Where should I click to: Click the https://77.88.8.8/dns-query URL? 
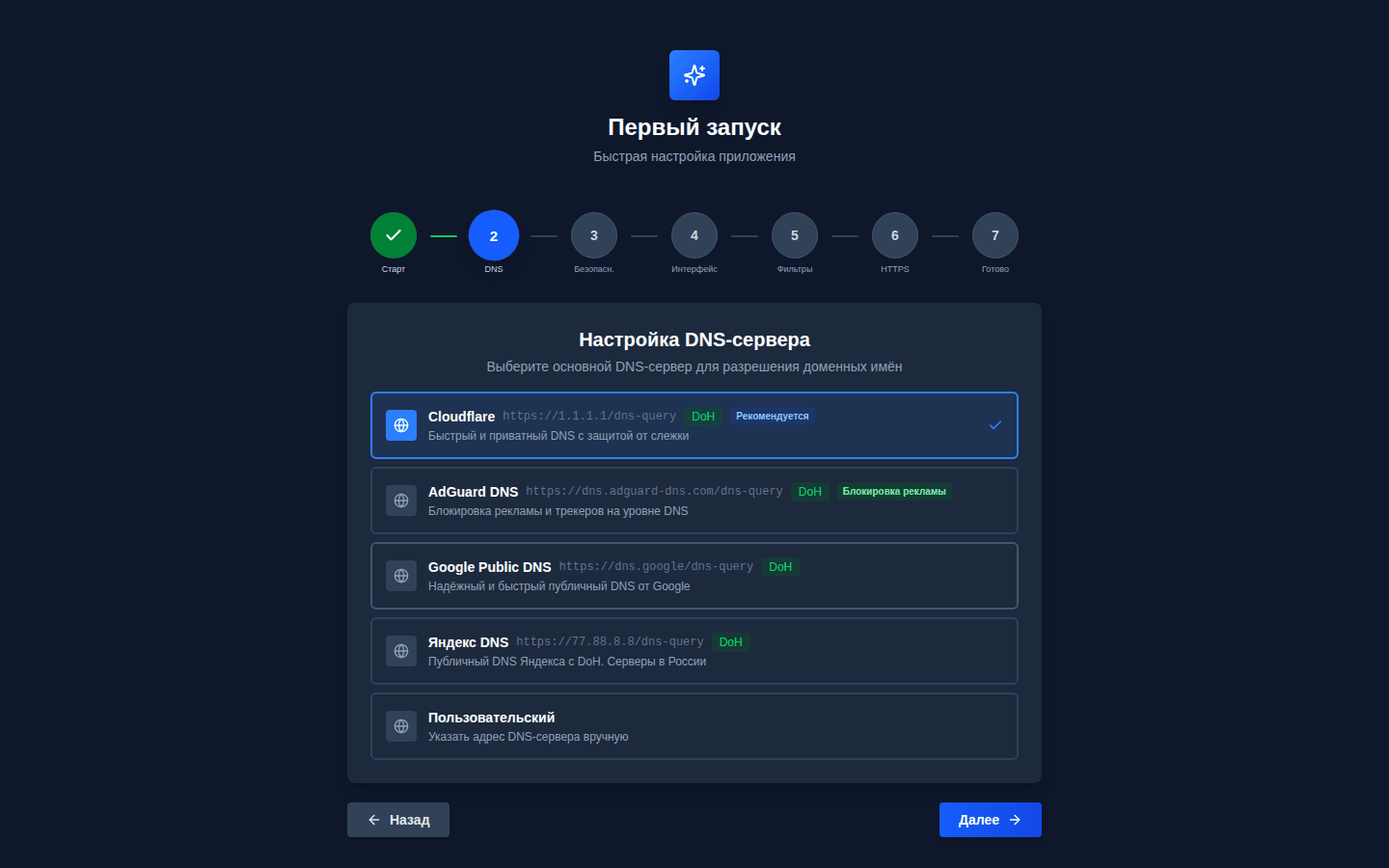610,642
